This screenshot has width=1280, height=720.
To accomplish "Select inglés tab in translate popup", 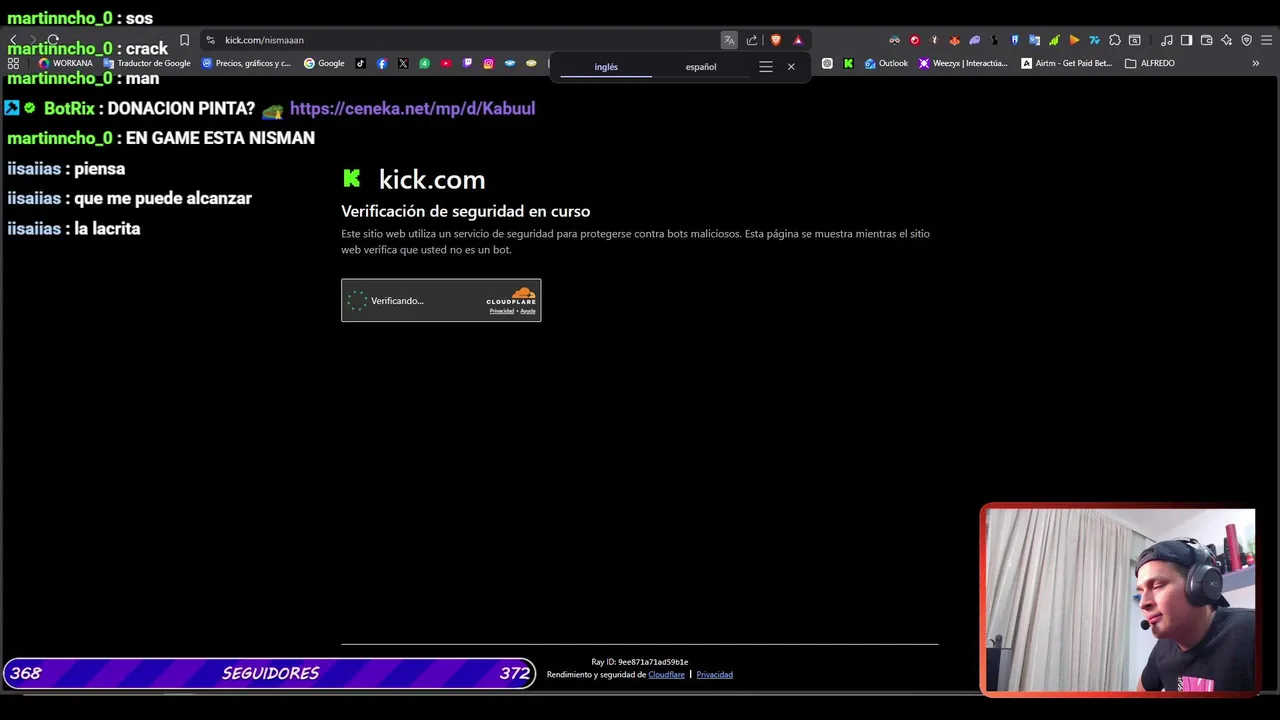I will (606, 67).
